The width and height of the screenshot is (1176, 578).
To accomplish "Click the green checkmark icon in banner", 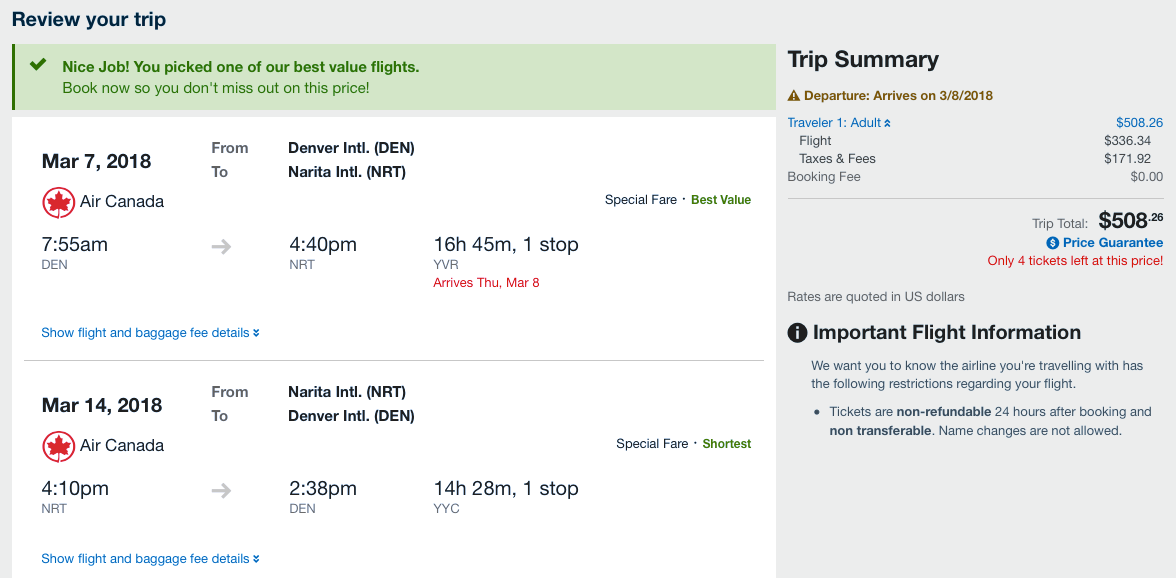I will click(x=38, y=66).
